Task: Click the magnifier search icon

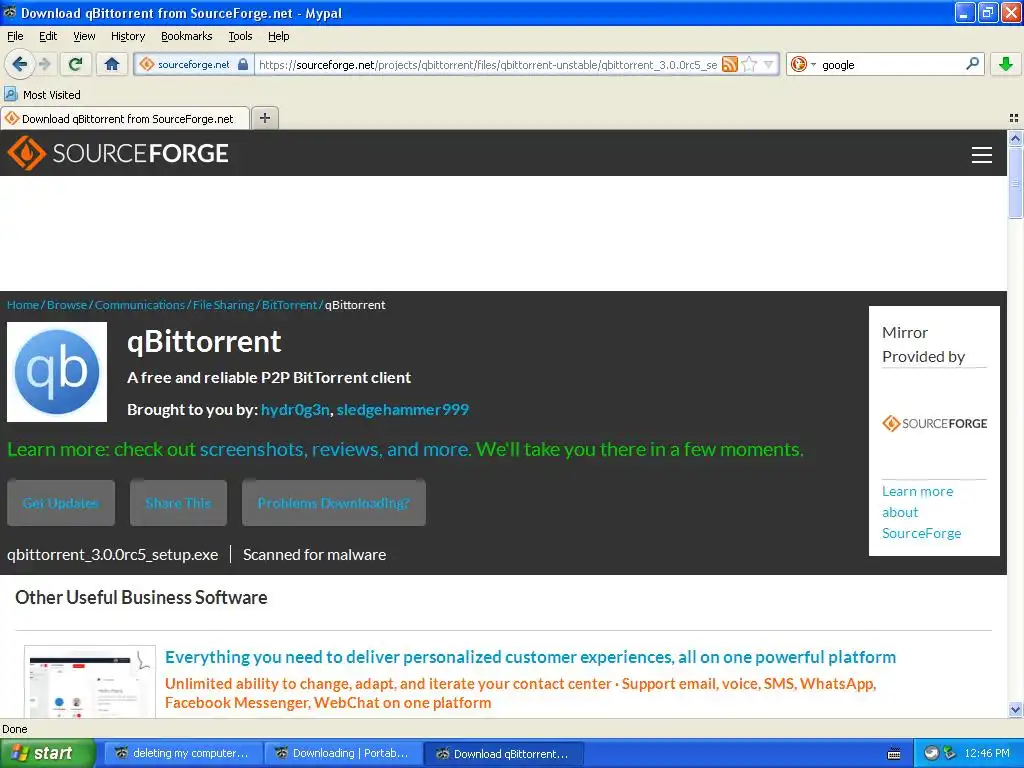Action: pos(972,64)
